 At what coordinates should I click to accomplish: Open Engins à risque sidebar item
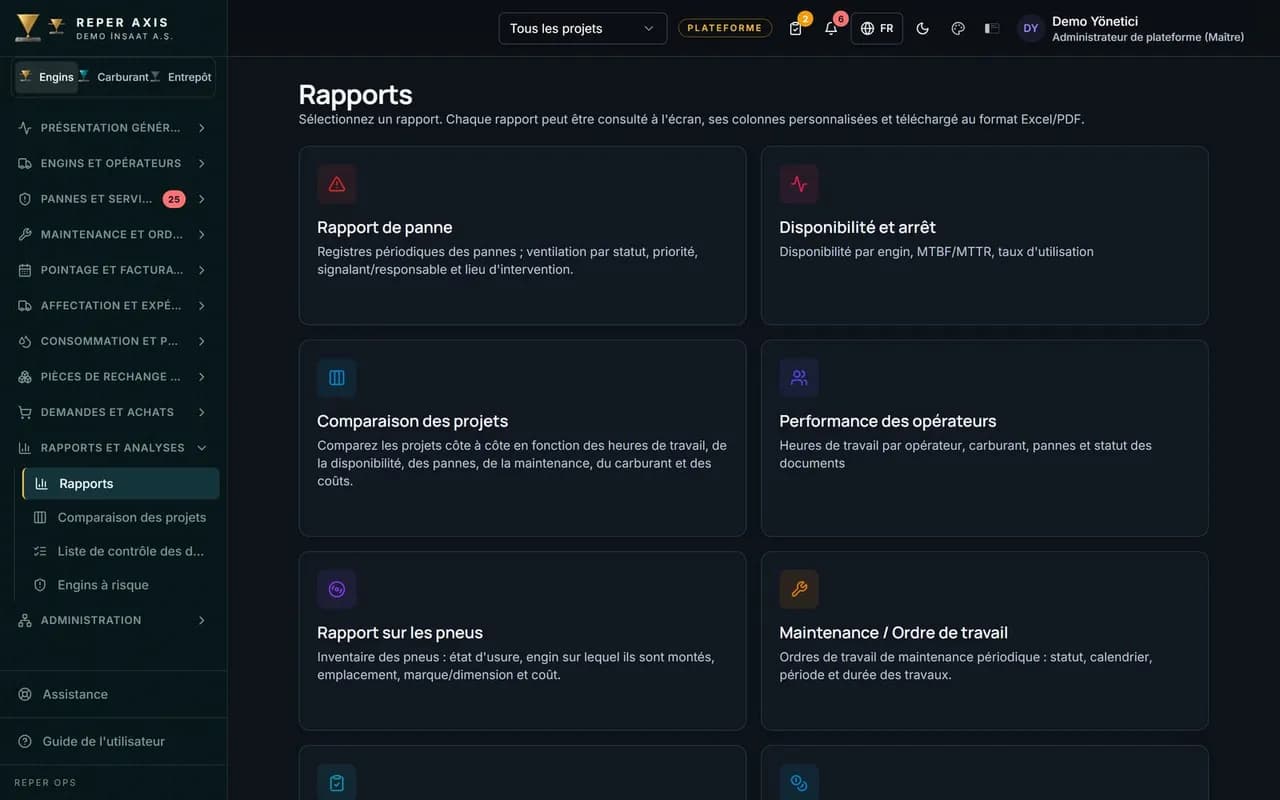click(121, 585)
